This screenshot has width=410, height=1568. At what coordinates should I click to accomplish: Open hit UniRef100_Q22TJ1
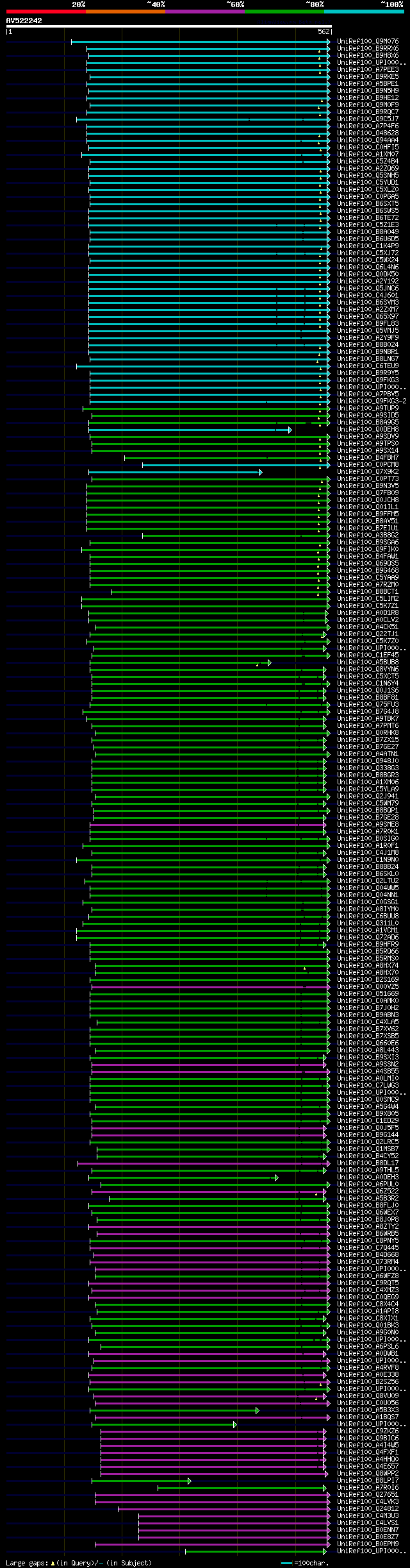point(368,634)
